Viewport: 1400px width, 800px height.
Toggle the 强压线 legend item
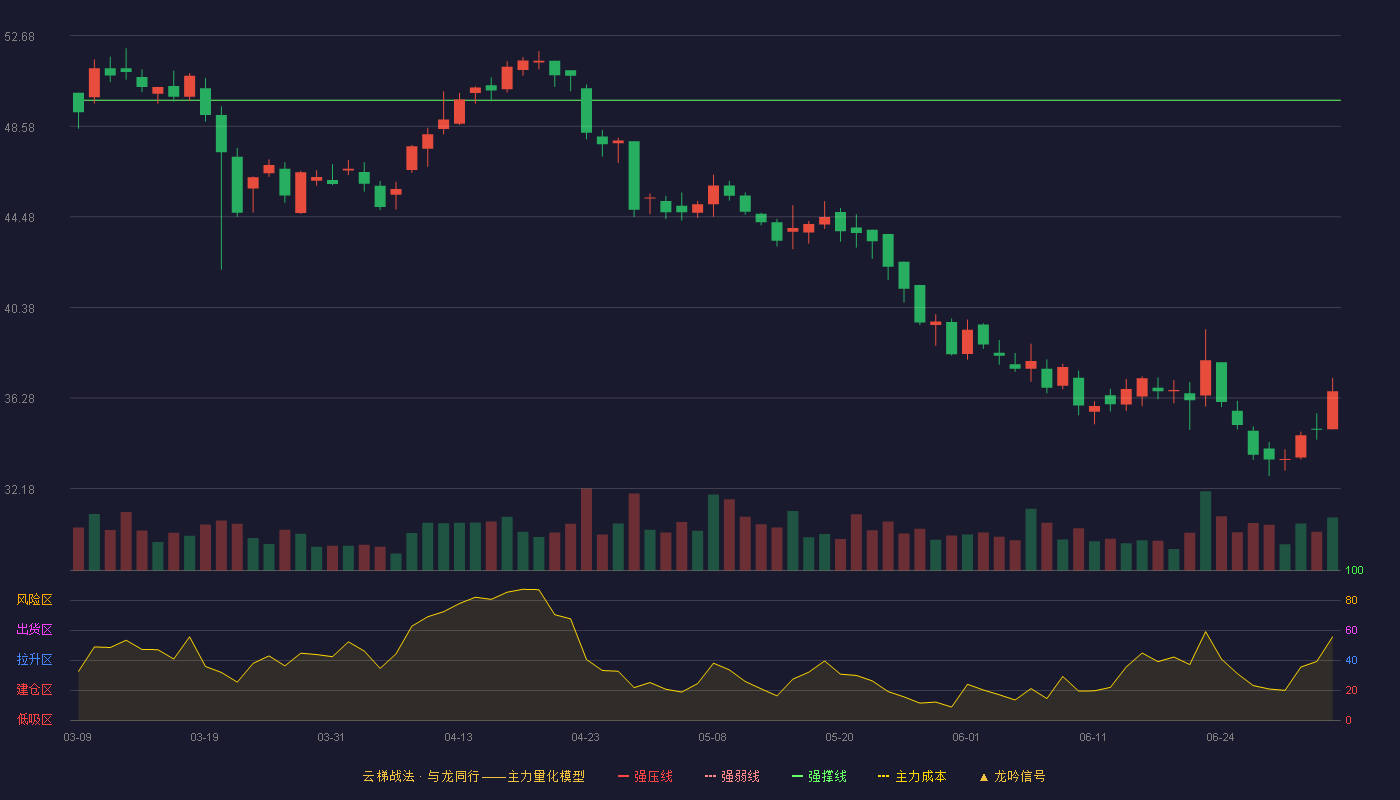click(x=645, y=776)
